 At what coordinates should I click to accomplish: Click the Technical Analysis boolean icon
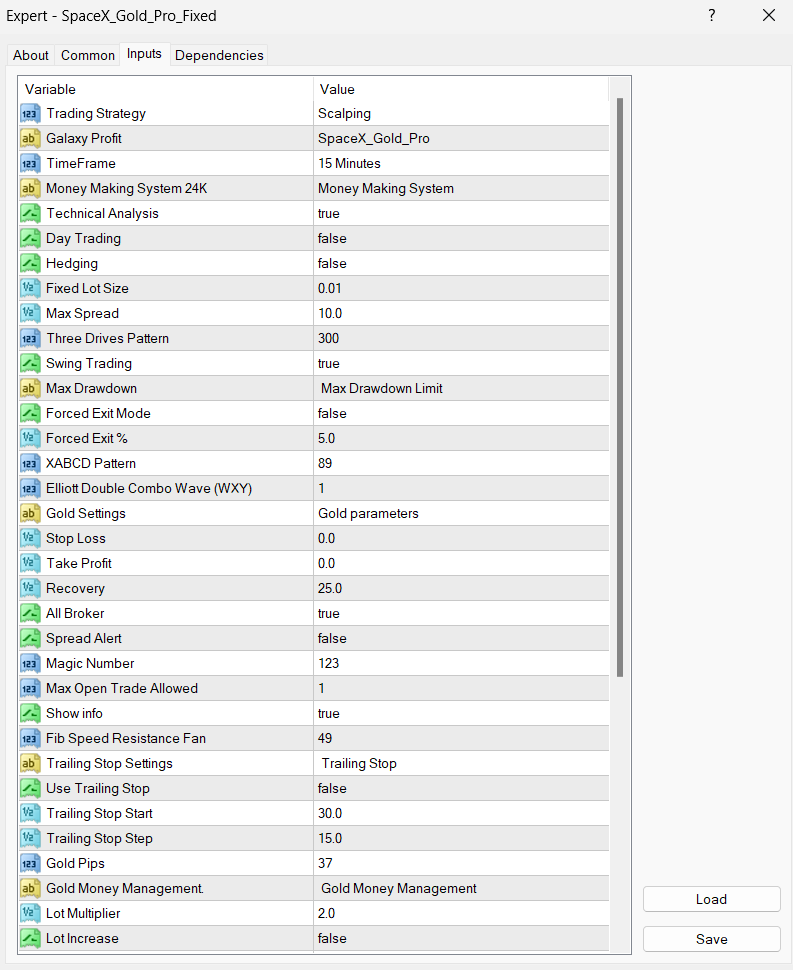(x=30, y=214)
